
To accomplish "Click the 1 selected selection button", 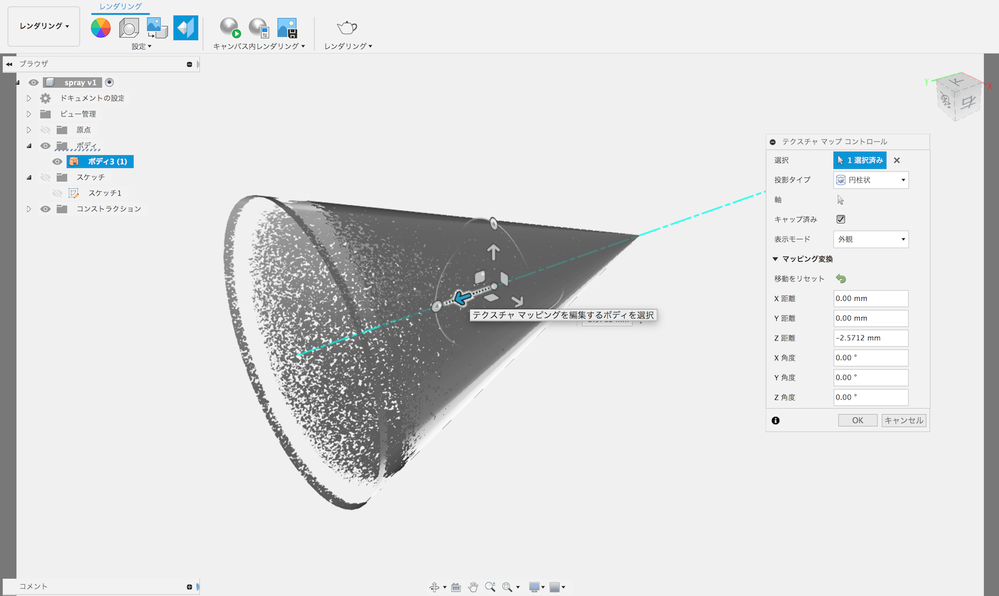I will [859, 160].
